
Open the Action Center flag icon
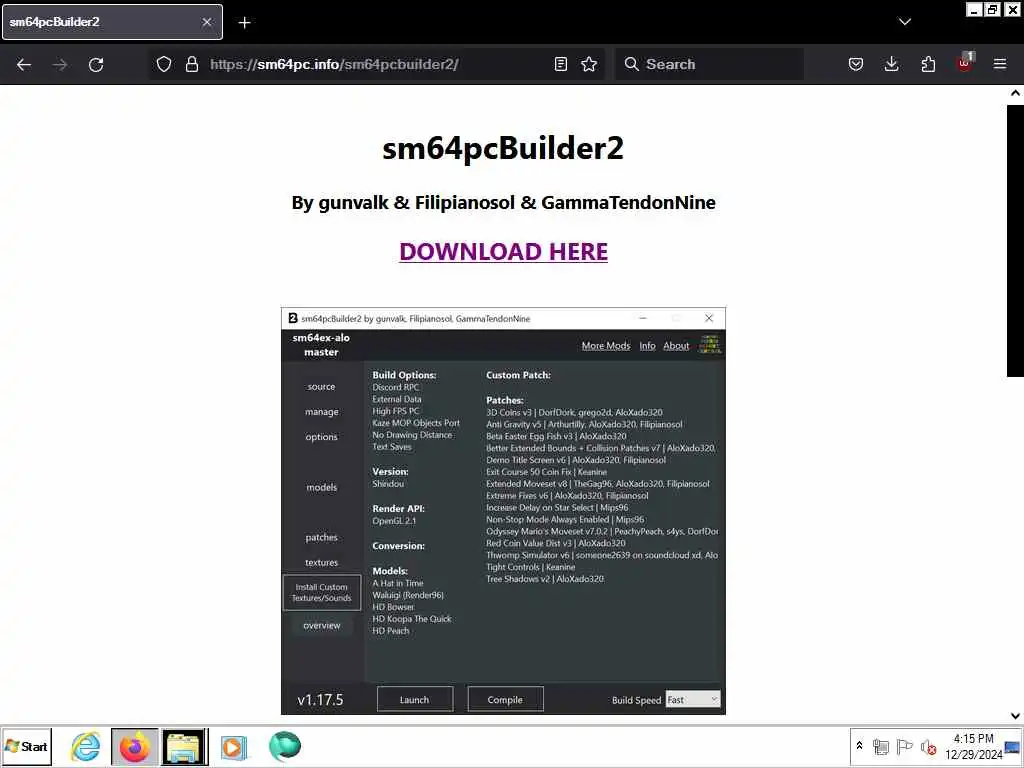coord(904,746)
